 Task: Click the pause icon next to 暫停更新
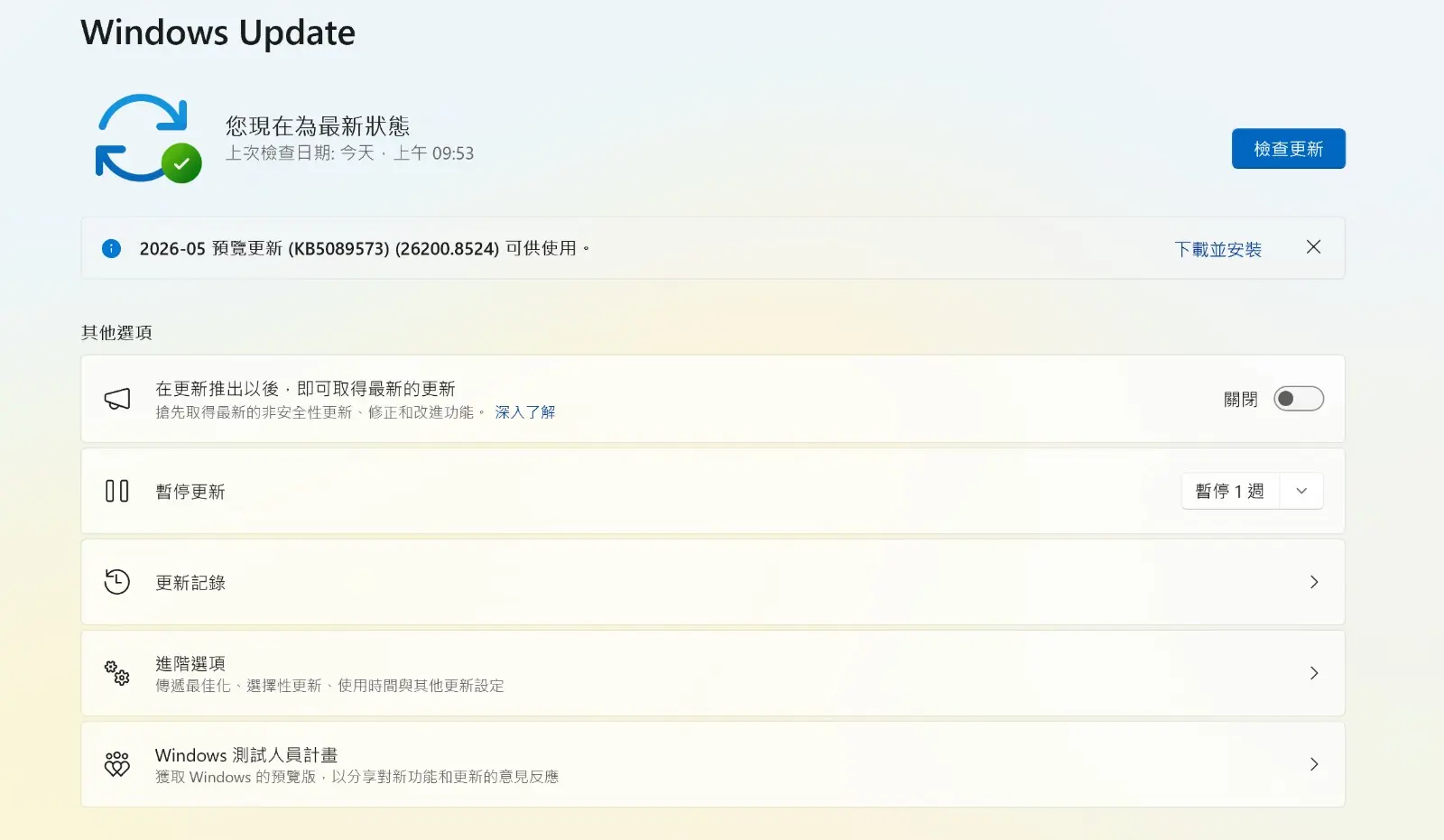point(117,491)
